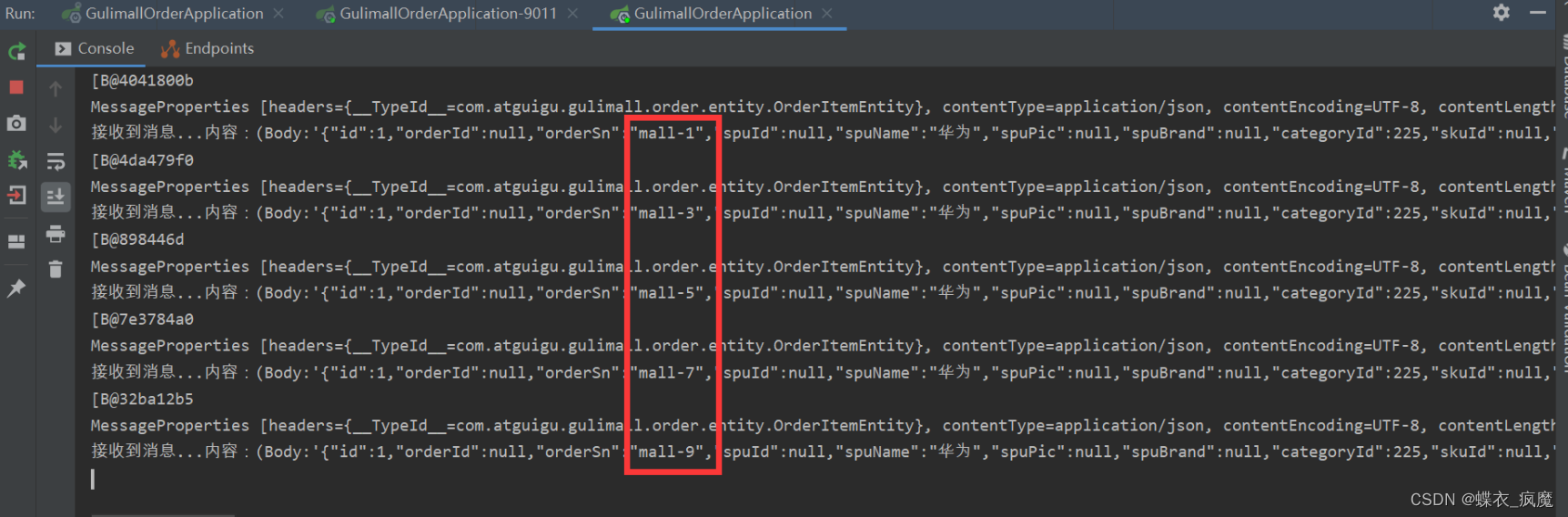
Task: Click the text [B@4041800b
Action: pos(142,80)
